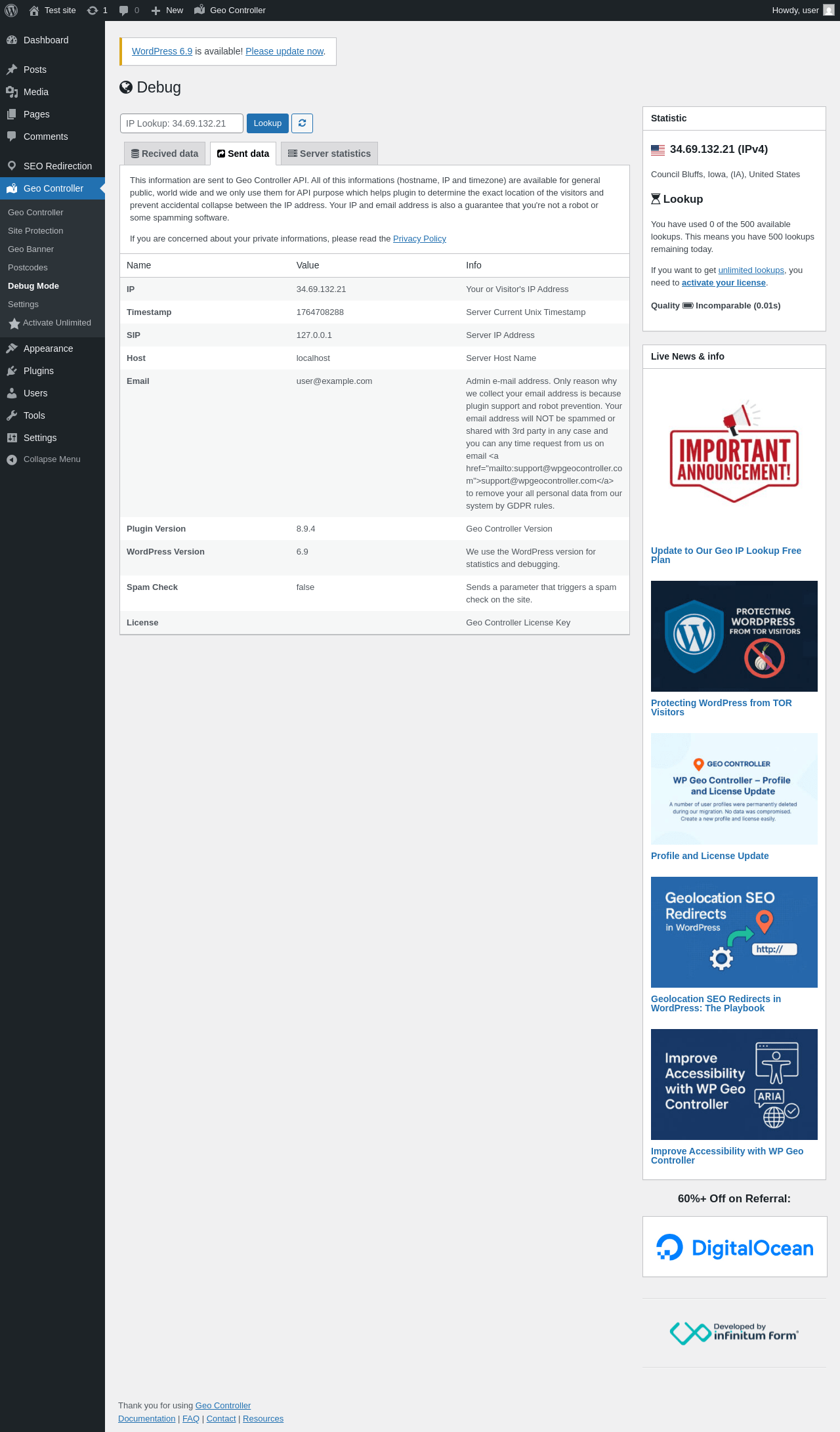This screenshot has width=840, height=1432.
Task: Click the Dashboard gauge icon in sidebar
Action: click(x=12, y=40)
